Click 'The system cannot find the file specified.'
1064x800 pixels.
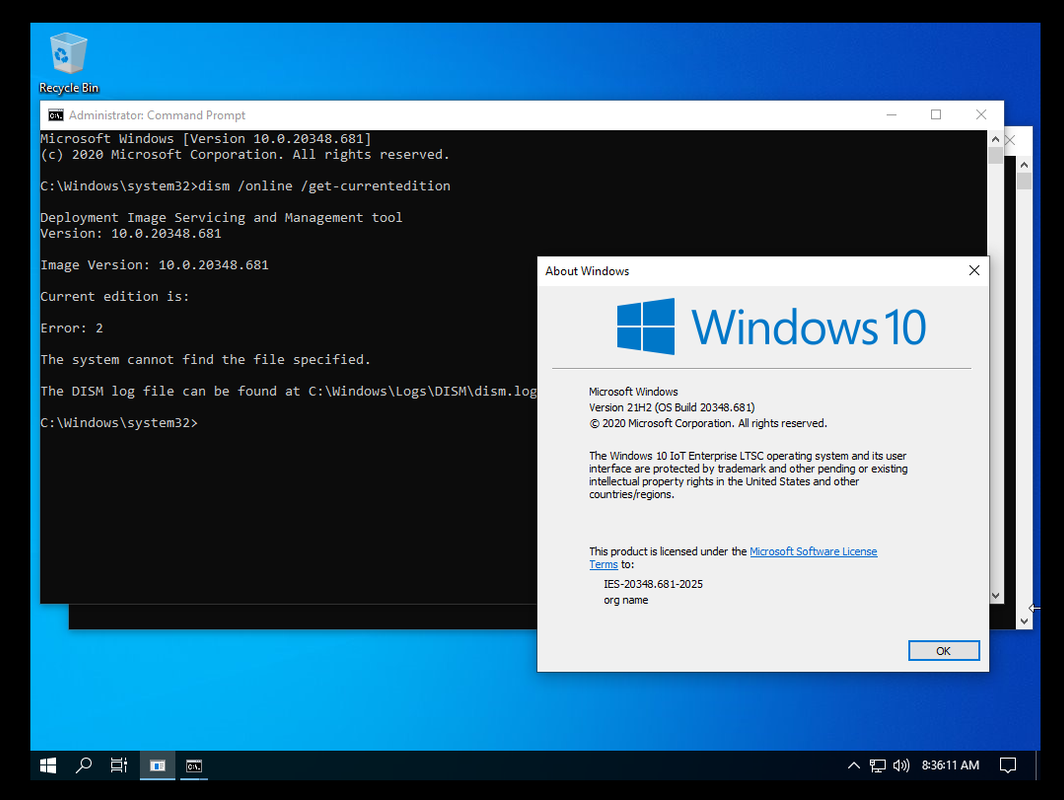[x=206, y=360]
